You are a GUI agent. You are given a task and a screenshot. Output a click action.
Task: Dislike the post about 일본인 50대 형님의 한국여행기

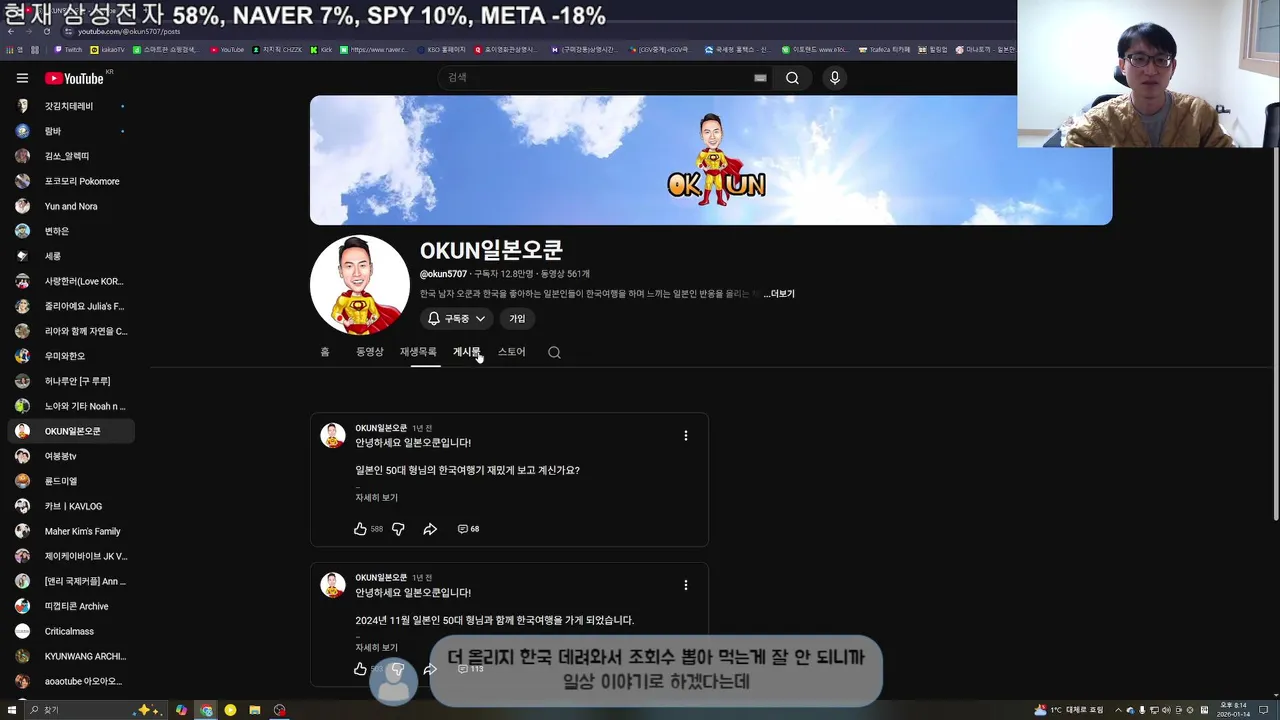tap(398, 529)
